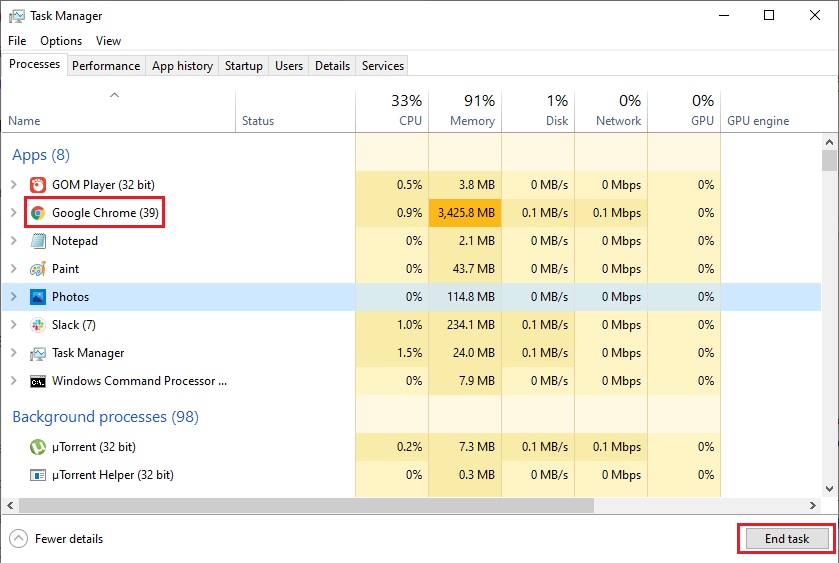
Task: Switch to the Startup tab
Action: [243, 66]
